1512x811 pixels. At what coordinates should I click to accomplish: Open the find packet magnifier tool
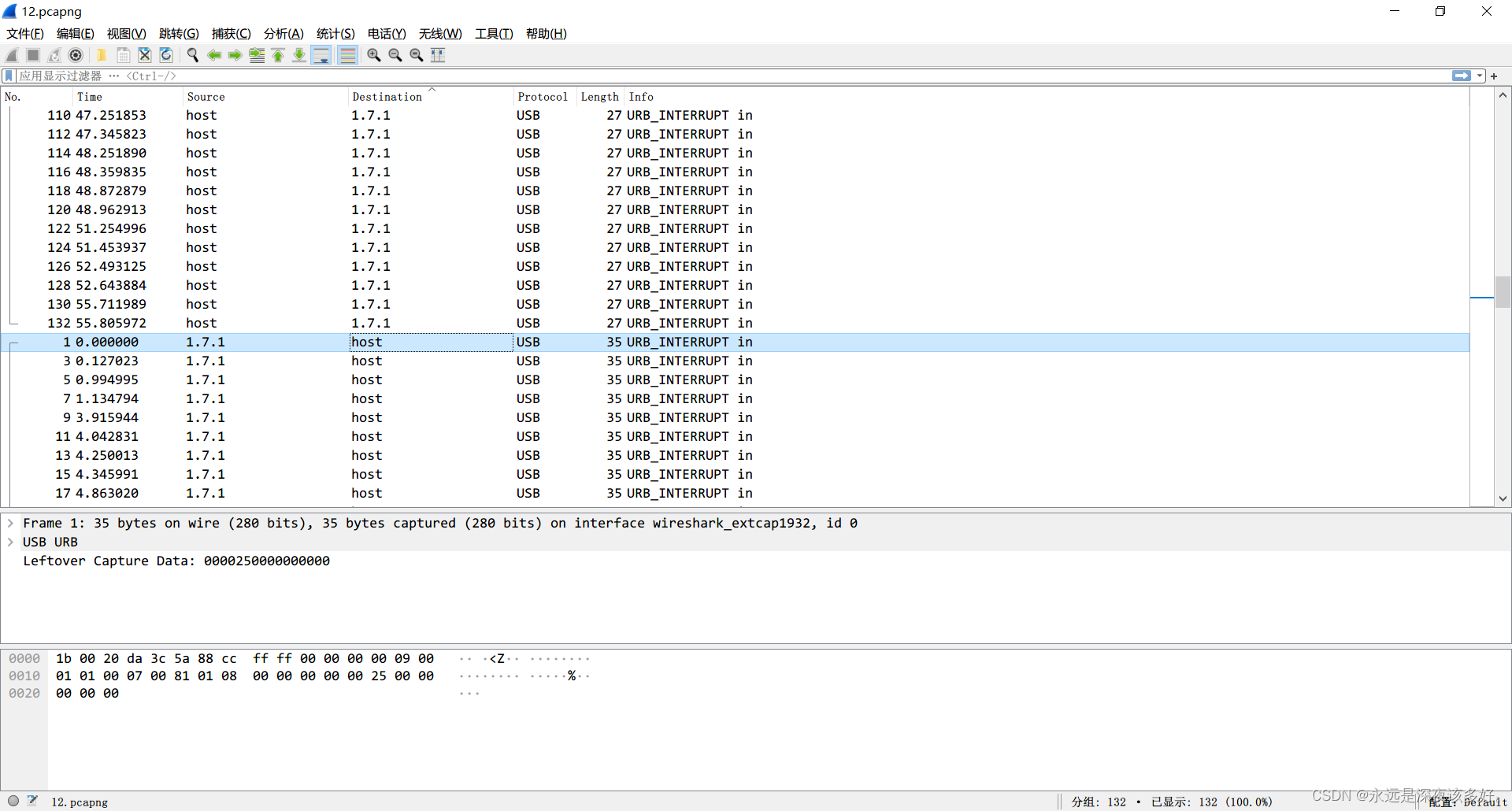tap(192, 55)
